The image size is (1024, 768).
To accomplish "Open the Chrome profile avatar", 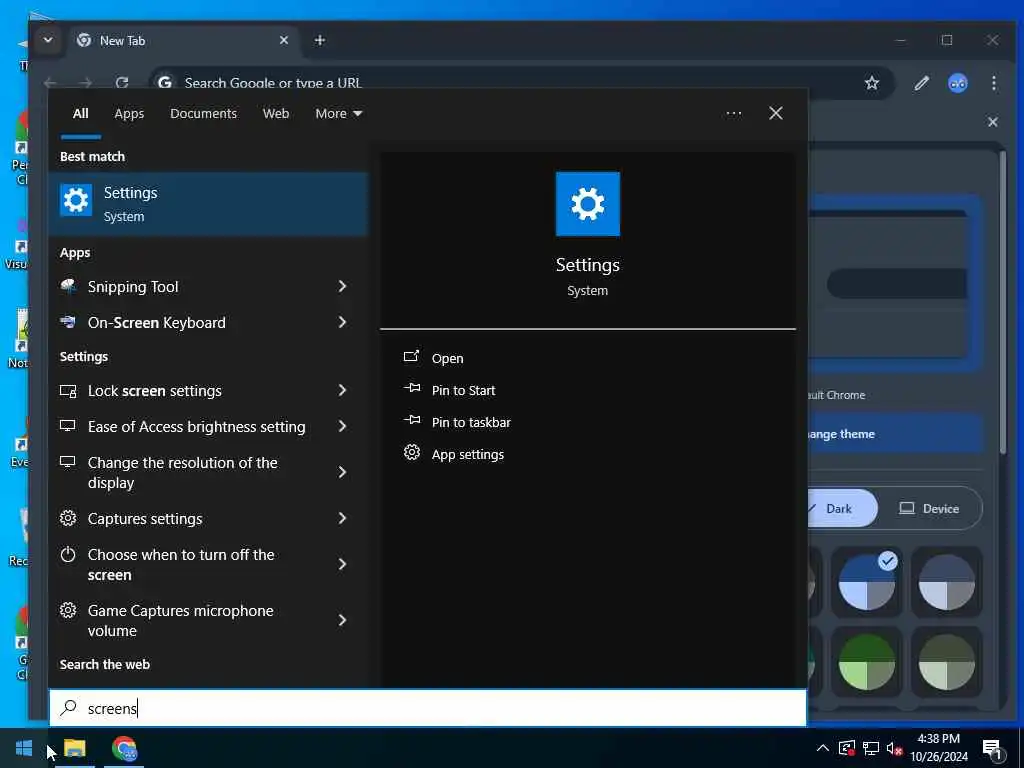I will 957,83.
